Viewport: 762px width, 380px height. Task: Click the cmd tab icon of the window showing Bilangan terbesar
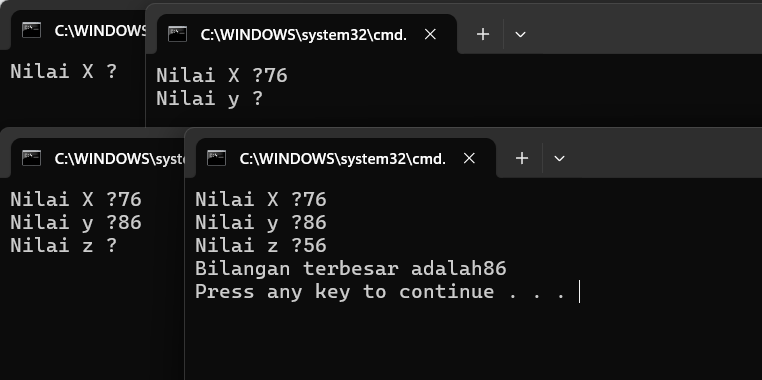pos(216,158)
